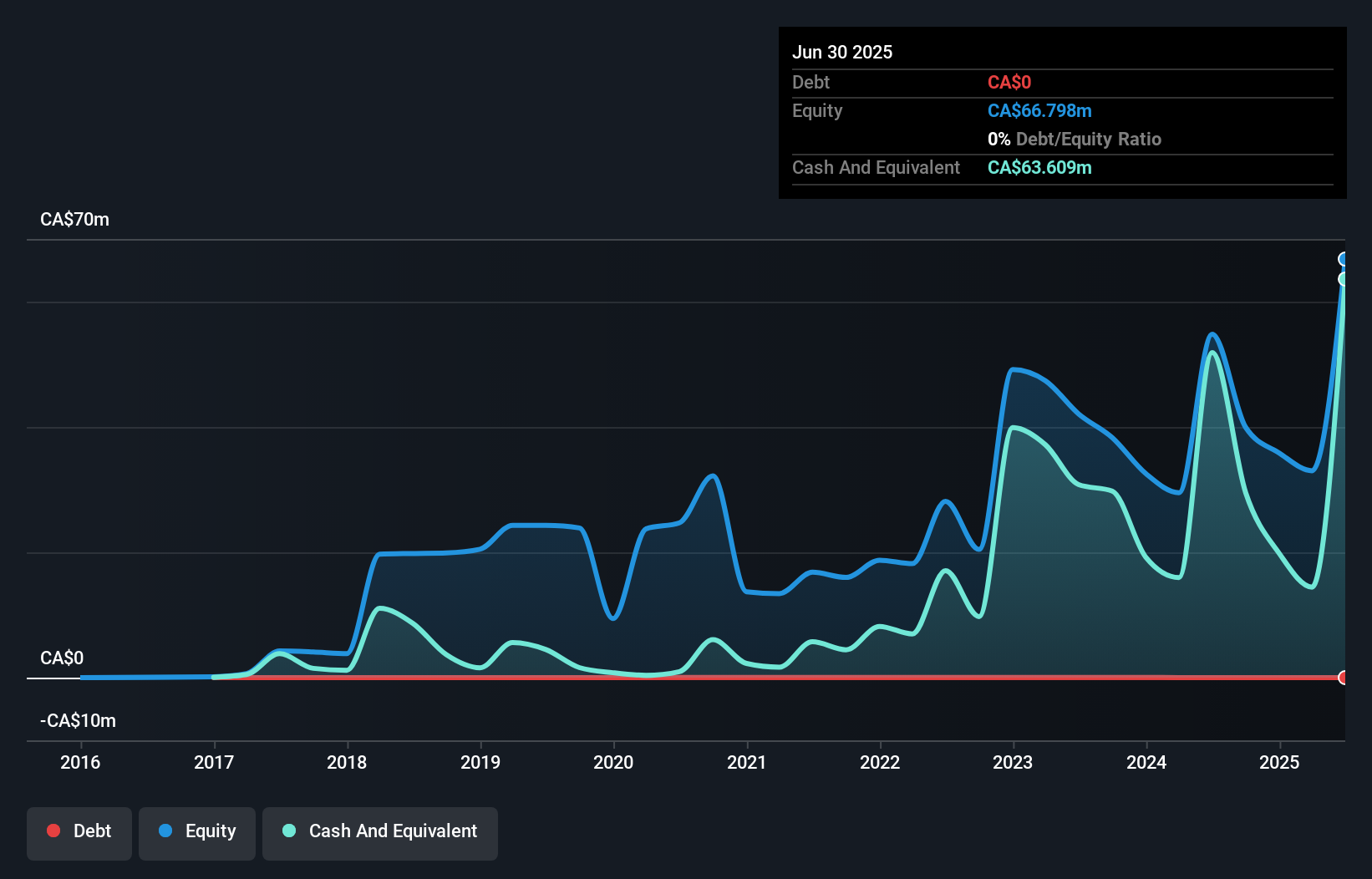Click the CA$70m y-axis label
Screen dimensions: 1372x879
(75, 220)
